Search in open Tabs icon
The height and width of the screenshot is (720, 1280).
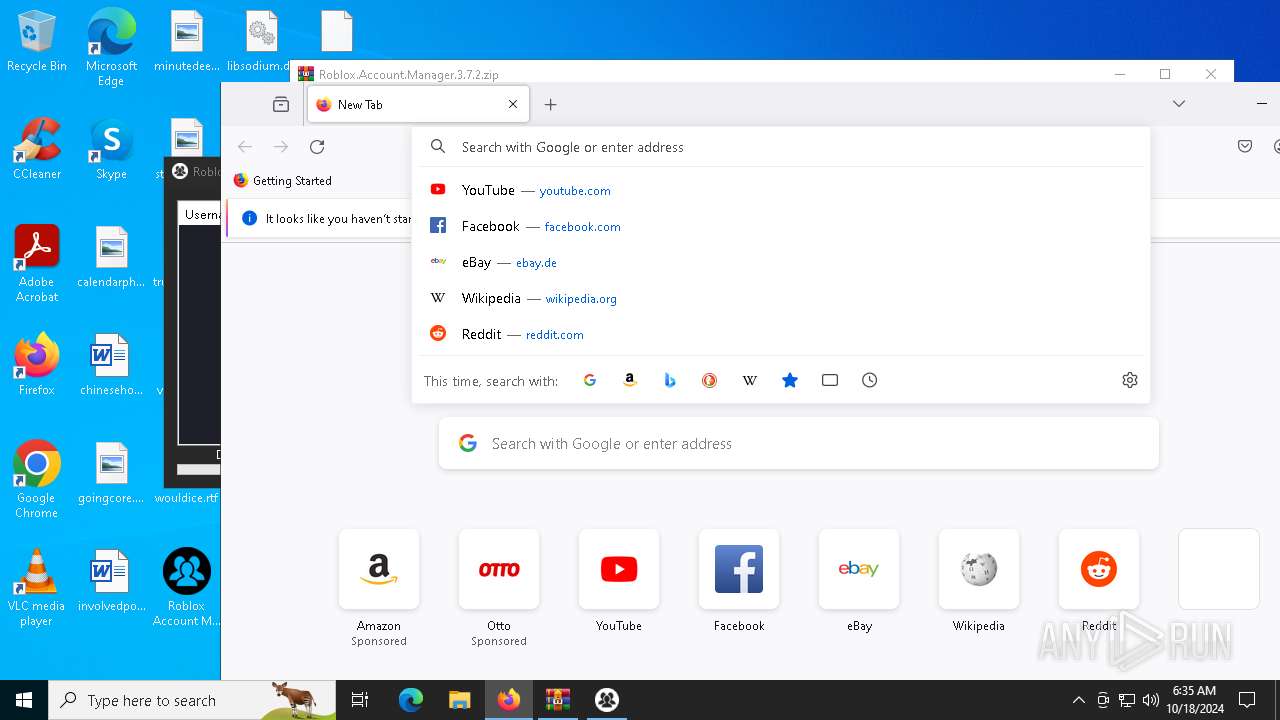point(830,380)
